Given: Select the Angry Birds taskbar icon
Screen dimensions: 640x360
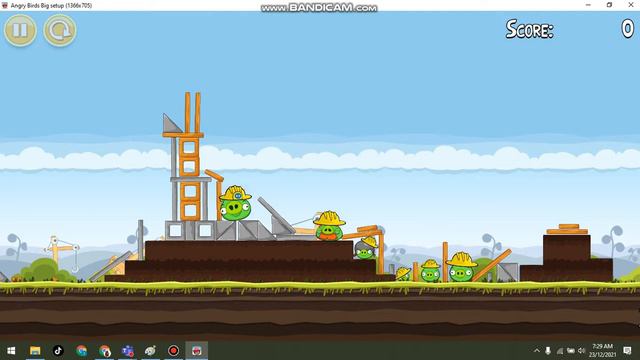Looking at the screenshot, I should tap(196, 351).
